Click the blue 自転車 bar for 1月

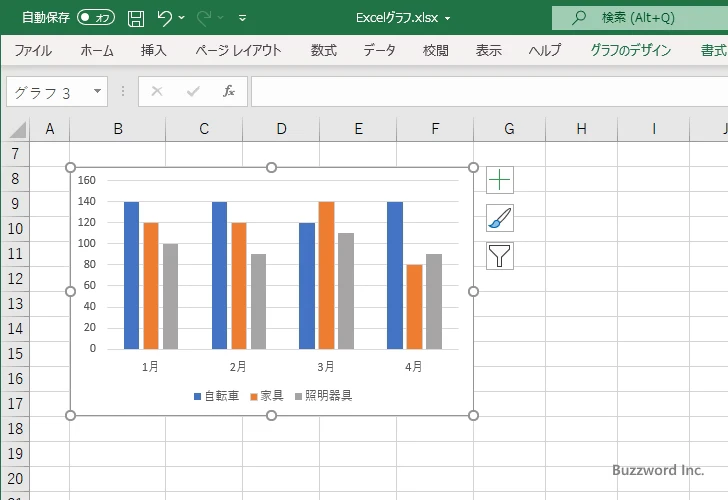[x=131, y=275]
